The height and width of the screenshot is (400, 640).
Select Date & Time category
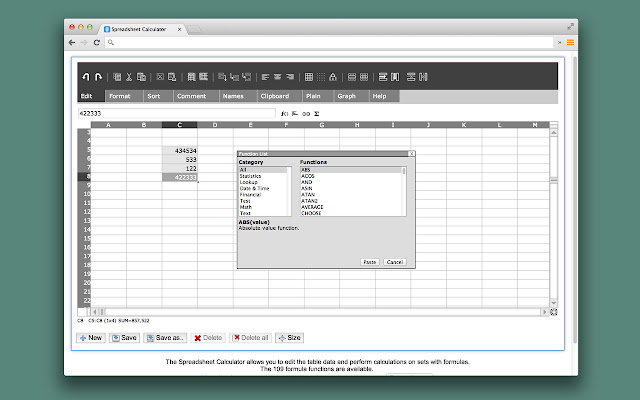(263, 189)
